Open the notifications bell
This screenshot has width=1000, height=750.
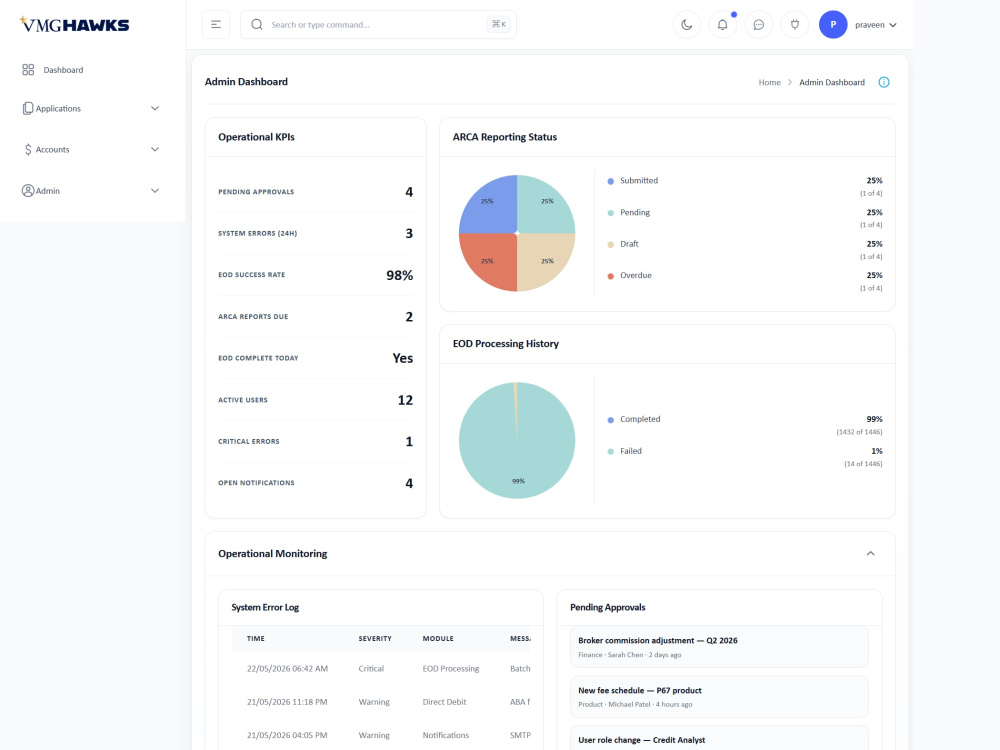pyautogui.click(x=723, y=24)
